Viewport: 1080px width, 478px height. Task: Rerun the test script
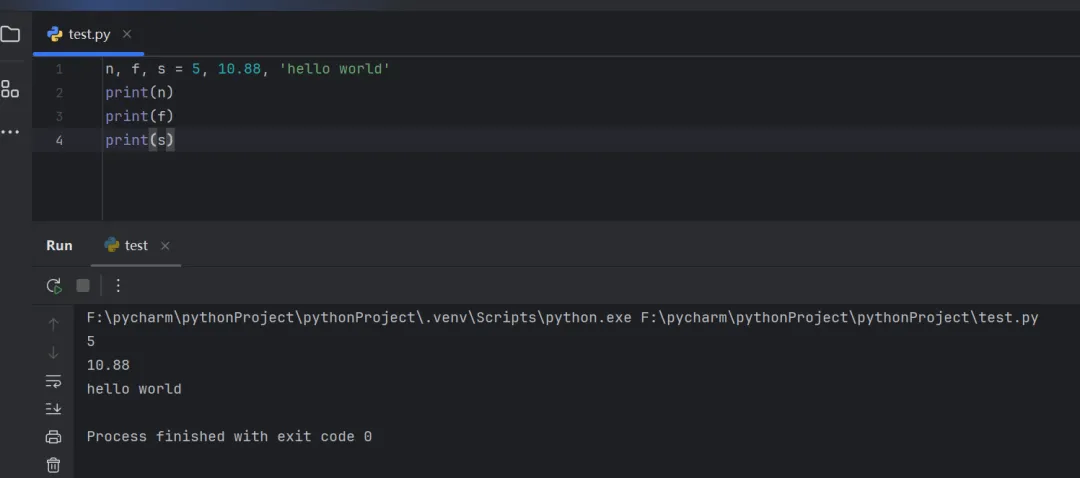(x=54, y=286)
